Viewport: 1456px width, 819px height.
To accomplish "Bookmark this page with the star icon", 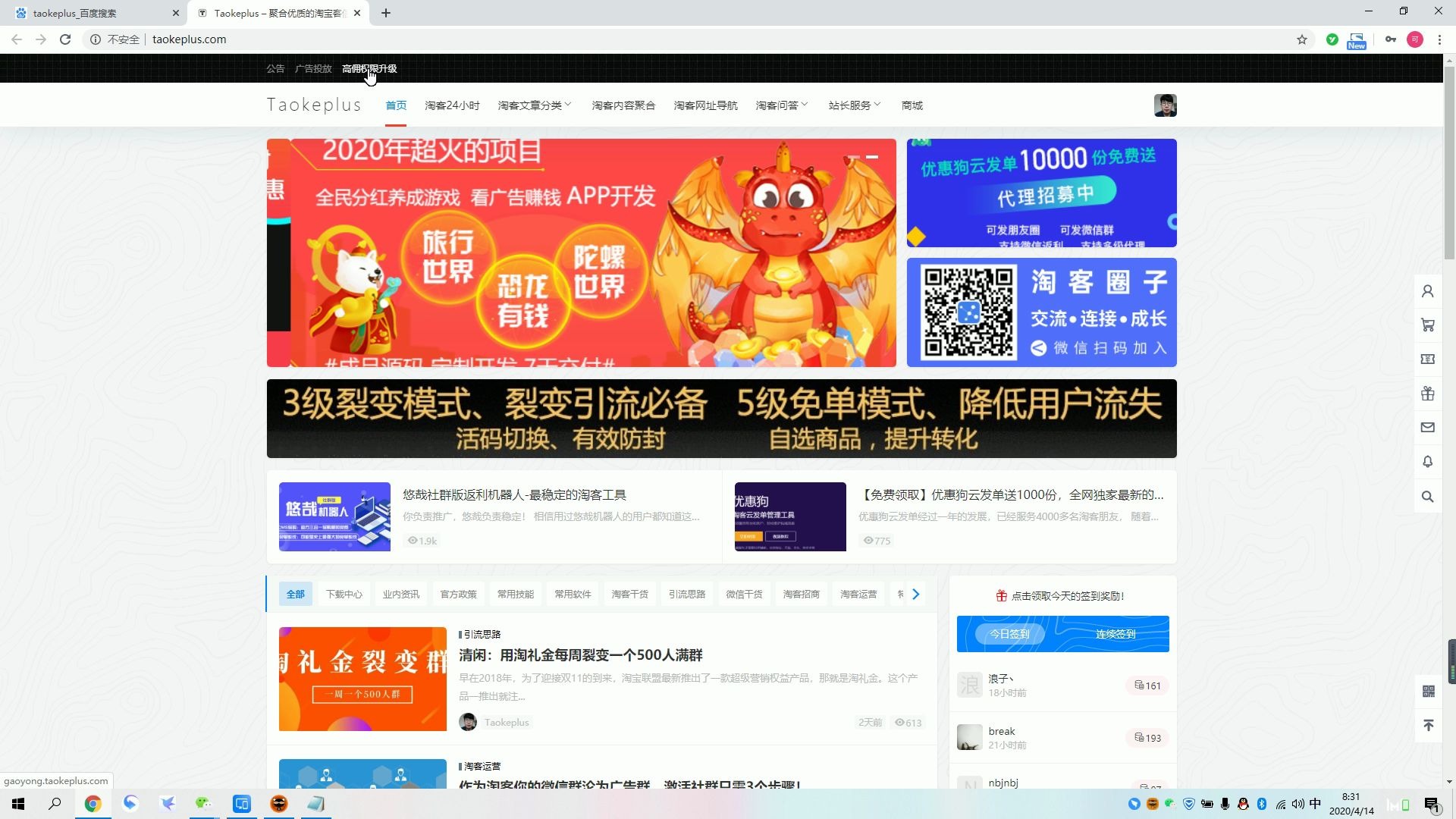I will (1302, 39).
